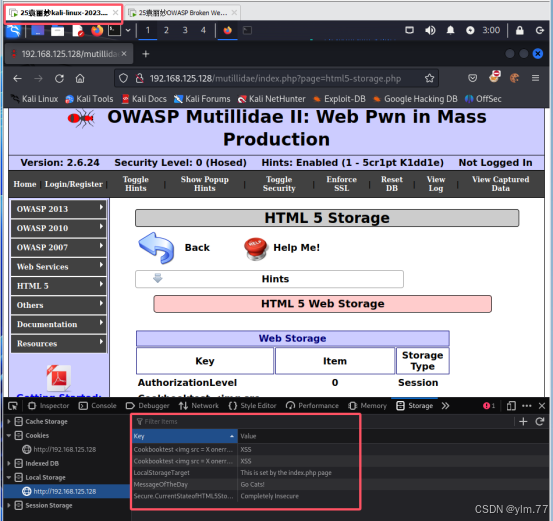The width and height of the screenshot is (553, 521).
Task: Click Enforce SSL option
Action: [x=341, y=184]
